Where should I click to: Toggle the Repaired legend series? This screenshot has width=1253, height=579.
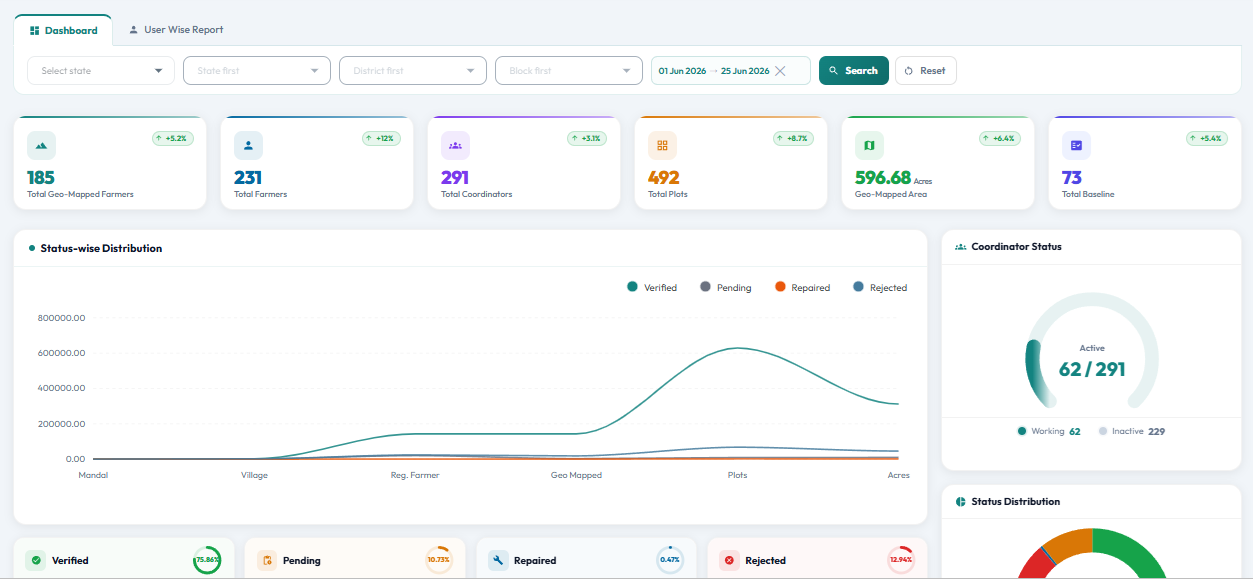[x=803, y=287]
